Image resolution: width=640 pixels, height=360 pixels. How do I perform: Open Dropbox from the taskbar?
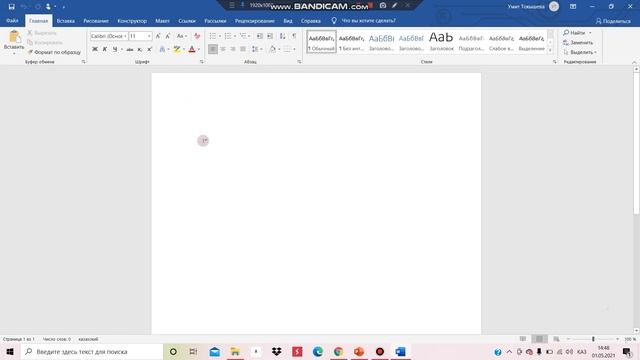point(276,351)
